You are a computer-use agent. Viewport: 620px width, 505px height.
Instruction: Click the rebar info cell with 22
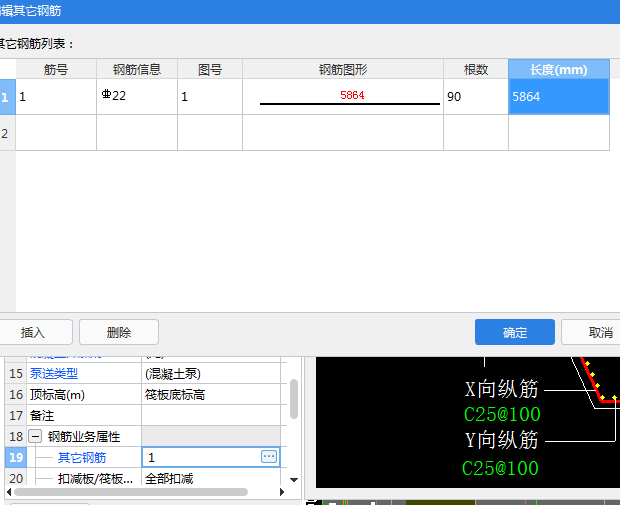(137, 96)
